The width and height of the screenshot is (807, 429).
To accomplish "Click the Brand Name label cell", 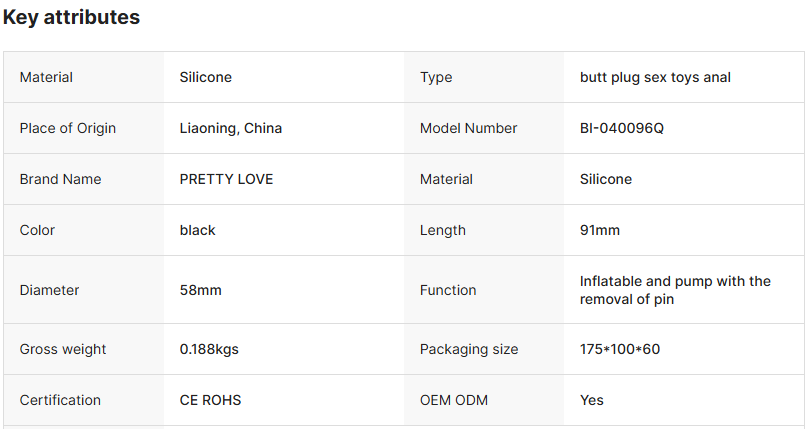I will click(x=84, y=179).
